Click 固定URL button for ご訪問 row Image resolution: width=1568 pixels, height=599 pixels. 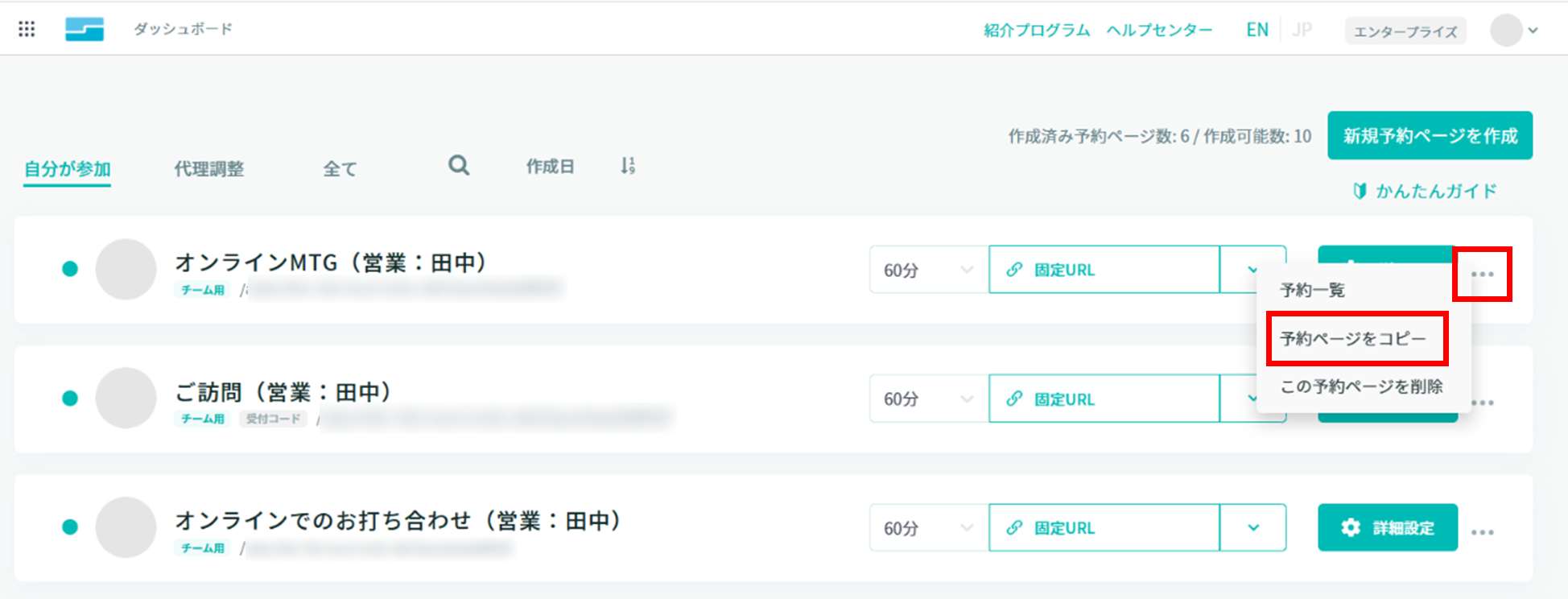1104,399
